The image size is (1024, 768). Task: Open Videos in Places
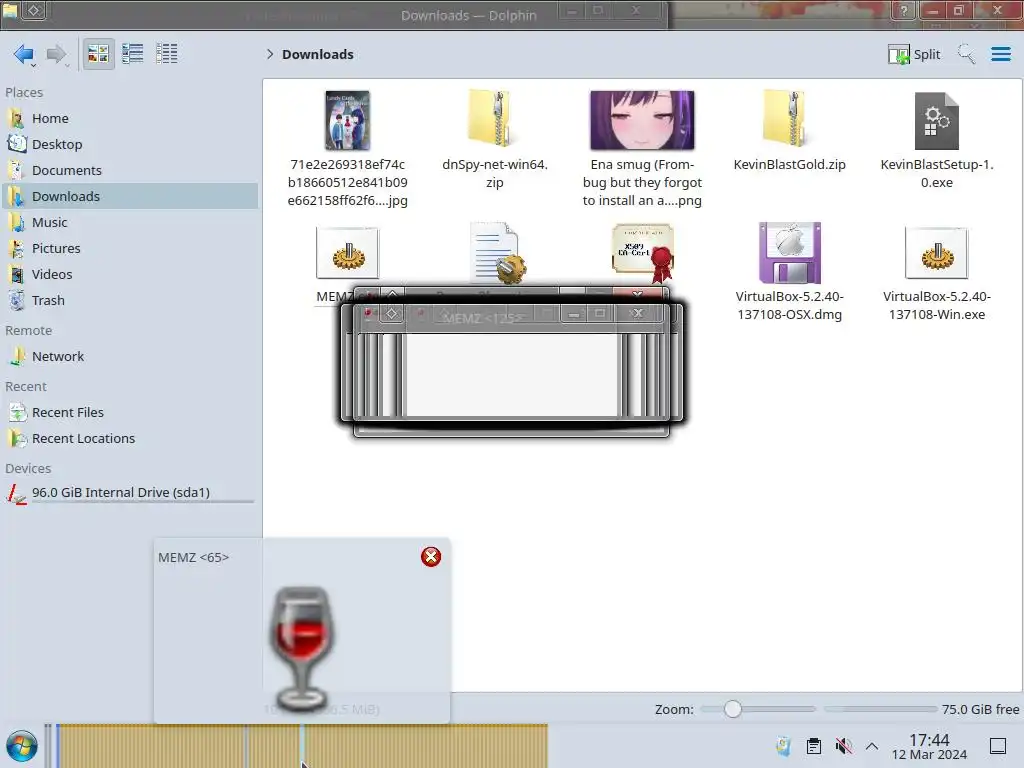coord(129,275)
